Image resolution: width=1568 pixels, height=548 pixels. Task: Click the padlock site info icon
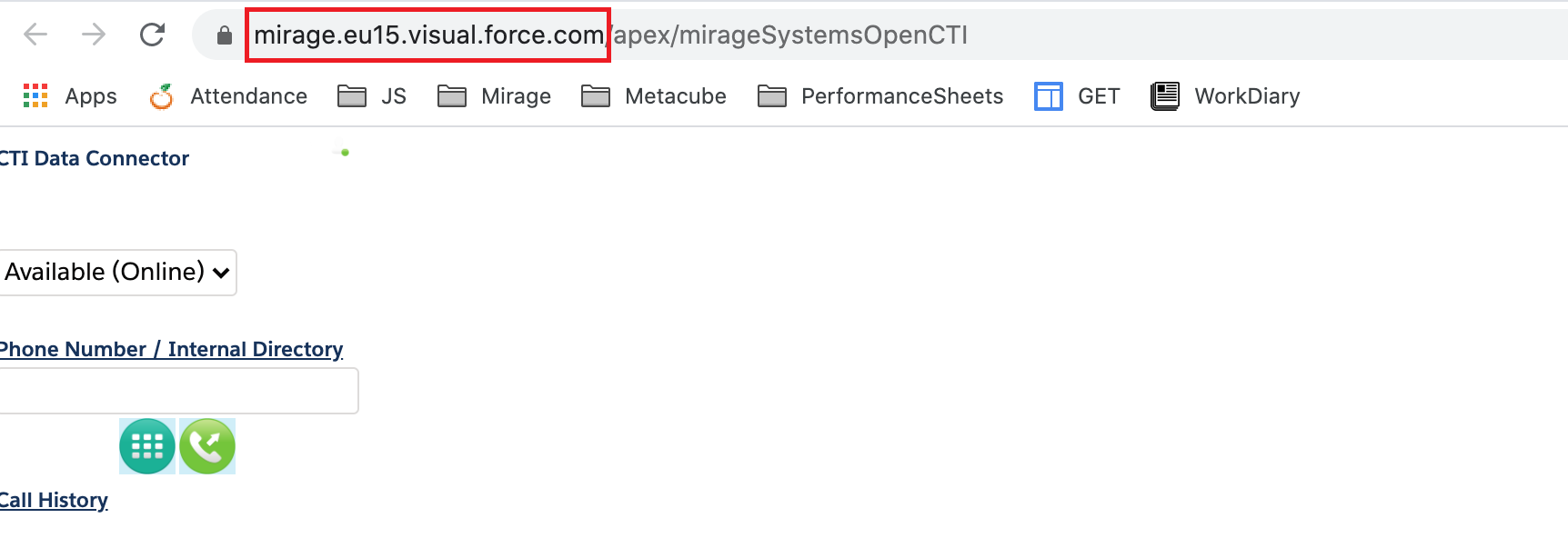225,35
